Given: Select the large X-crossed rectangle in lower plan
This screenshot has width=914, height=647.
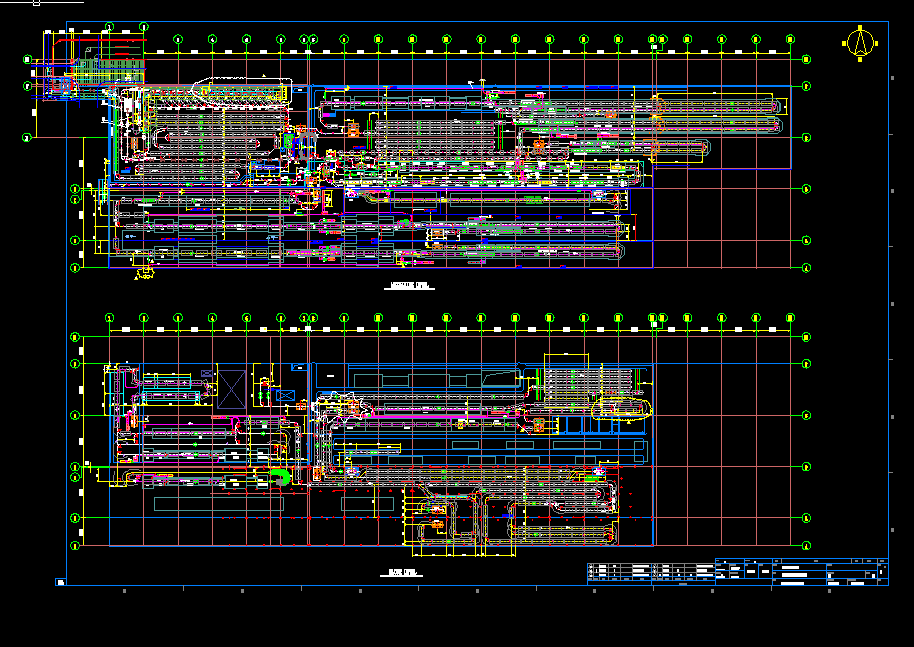Looking at the screenshot, I should point(231,389).
